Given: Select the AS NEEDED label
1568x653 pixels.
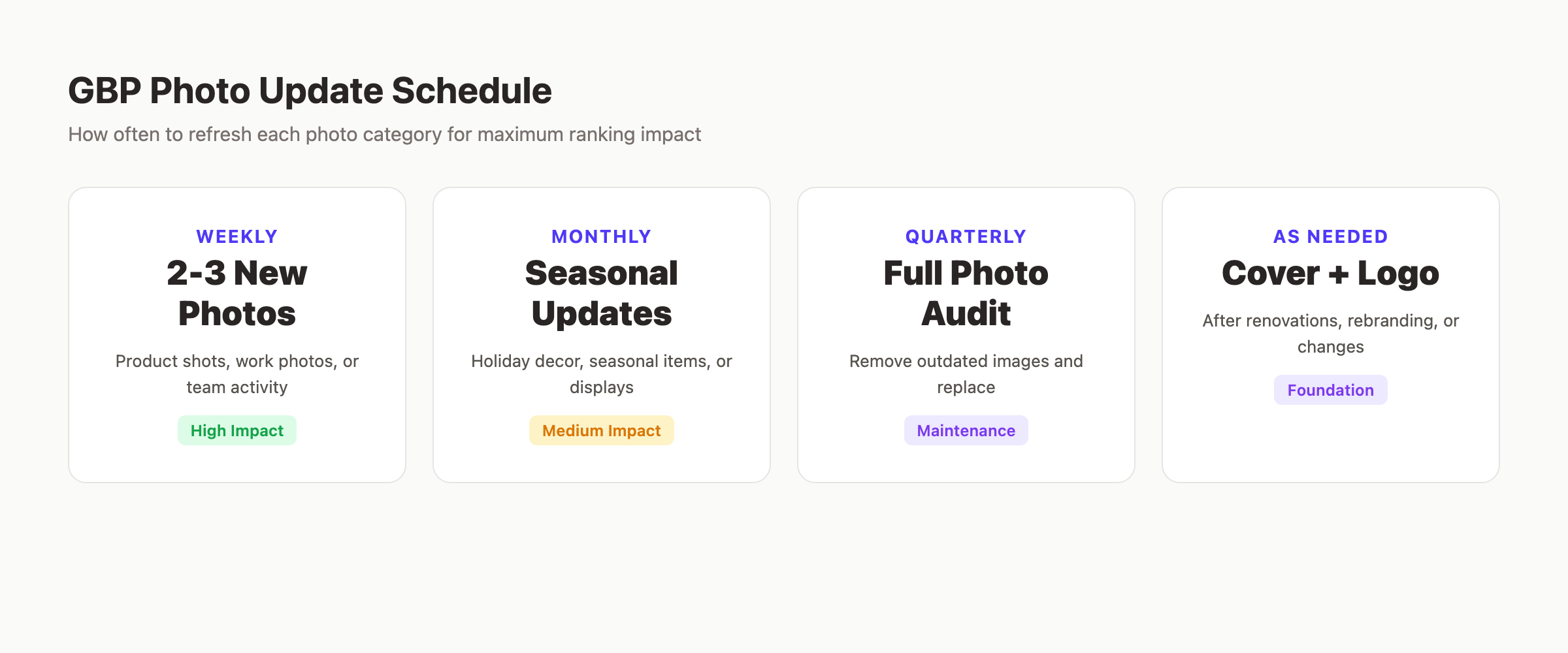Looking at the screenshot, I should coord(1330,236).
